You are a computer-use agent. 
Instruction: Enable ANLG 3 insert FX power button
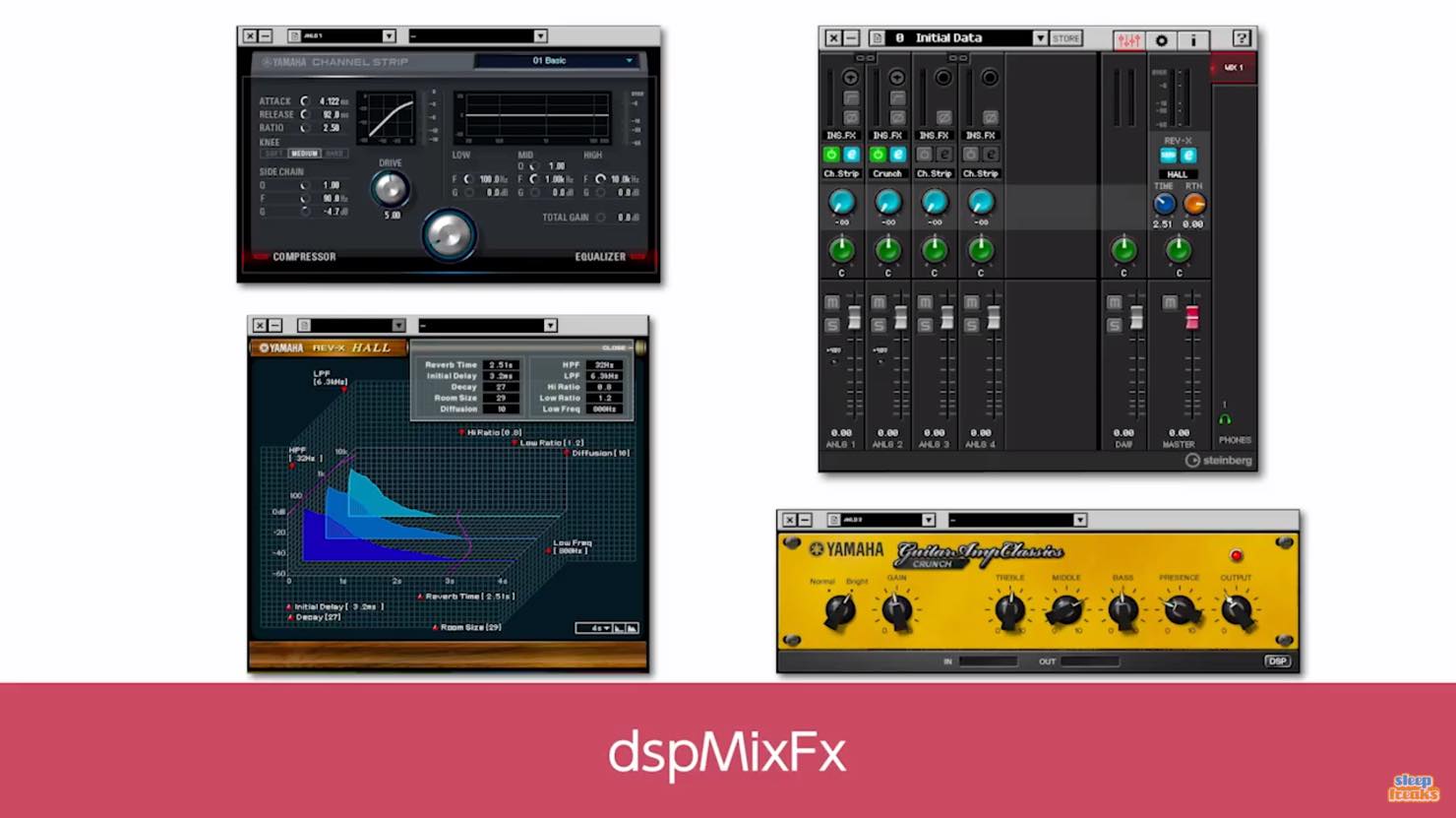coord(924,155)
